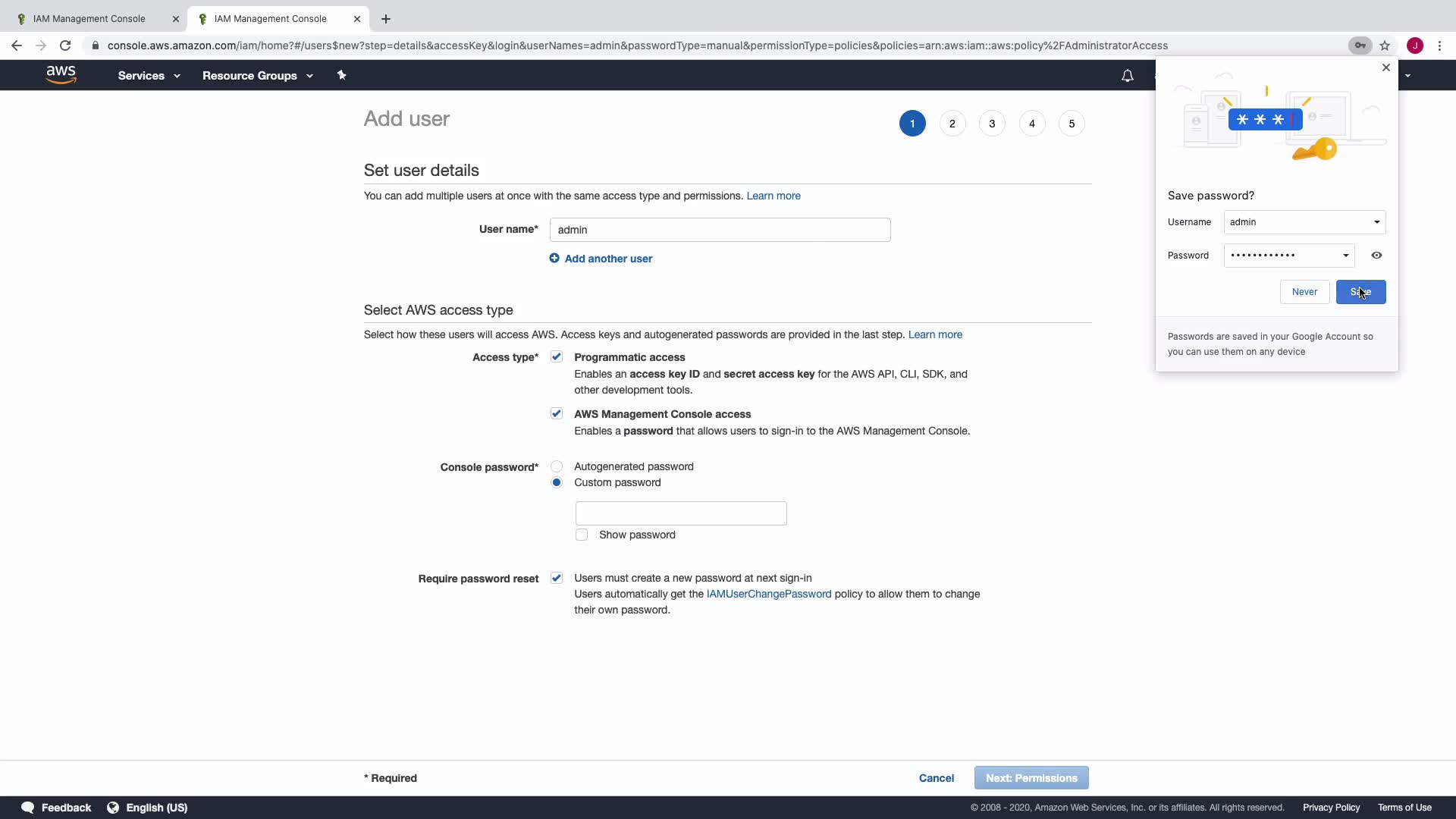Click the Feedback speech bubble icon
This screenshot has height=819, width=1456.
28,808
